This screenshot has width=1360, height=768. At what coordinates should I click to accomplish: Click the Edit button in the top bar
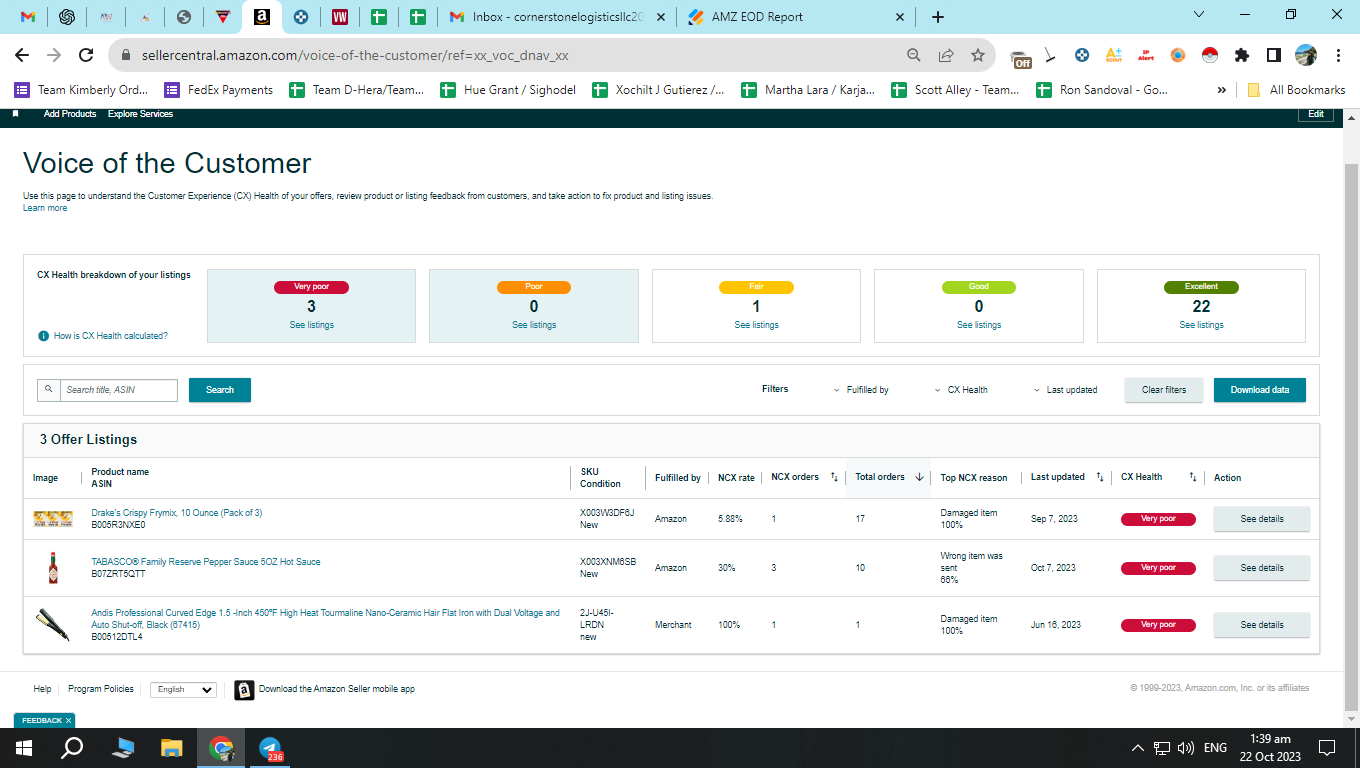(x=1316, y=114)
